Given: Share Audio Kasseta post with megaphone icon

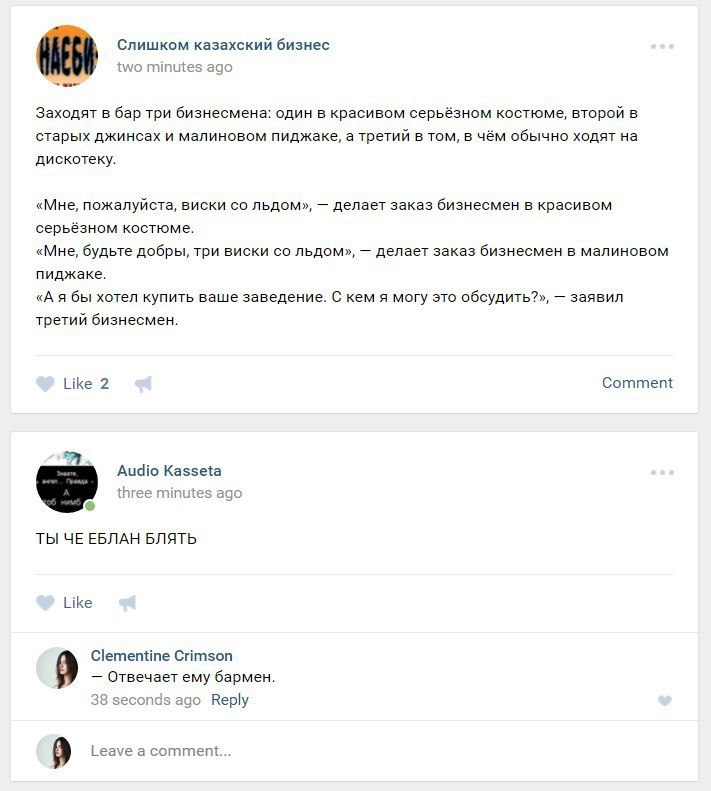Looking at the screenshot, I should click(x=127, y=603).
